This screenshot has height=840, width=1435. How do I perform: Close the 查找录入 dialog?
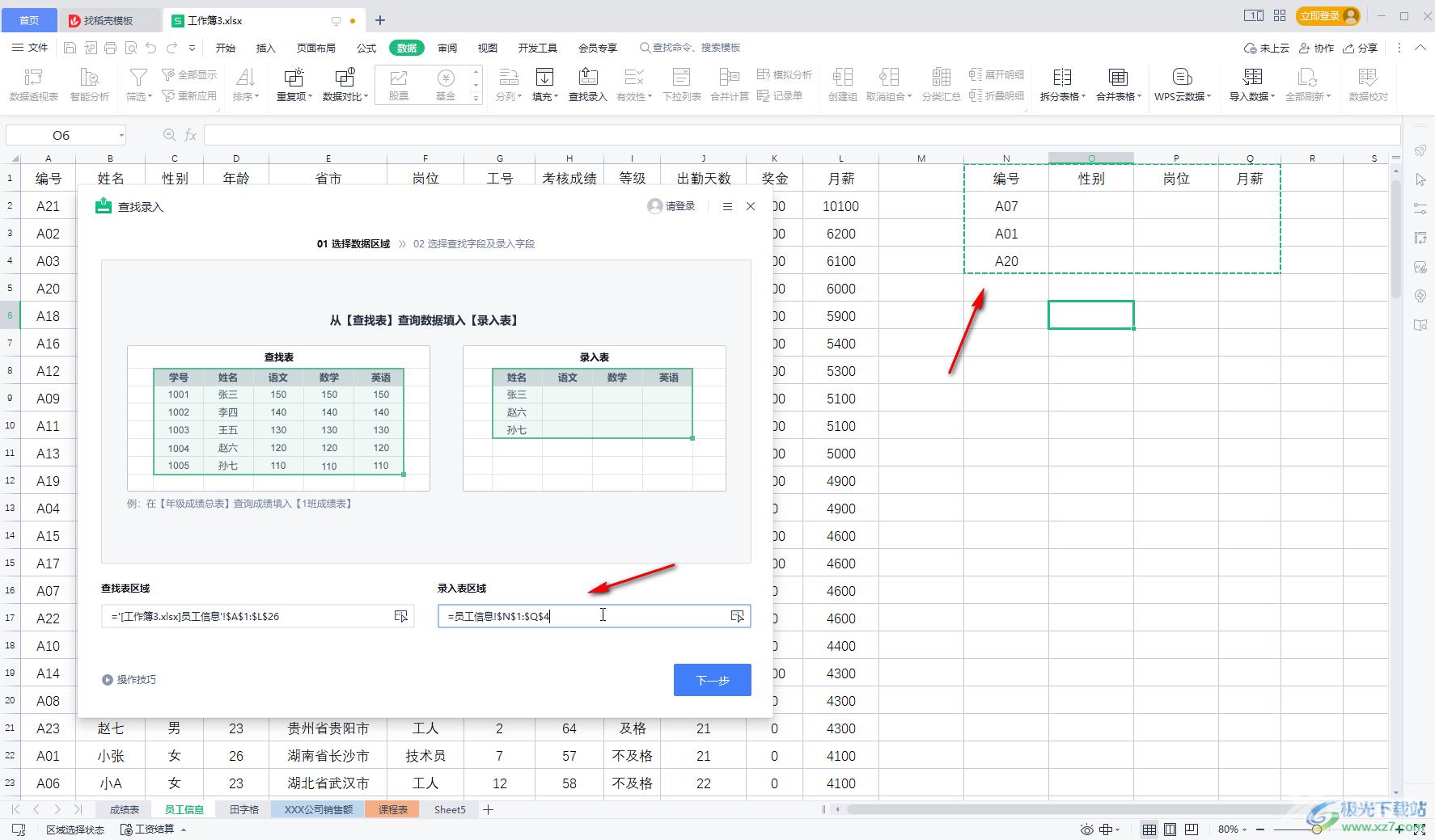(751, 206)
